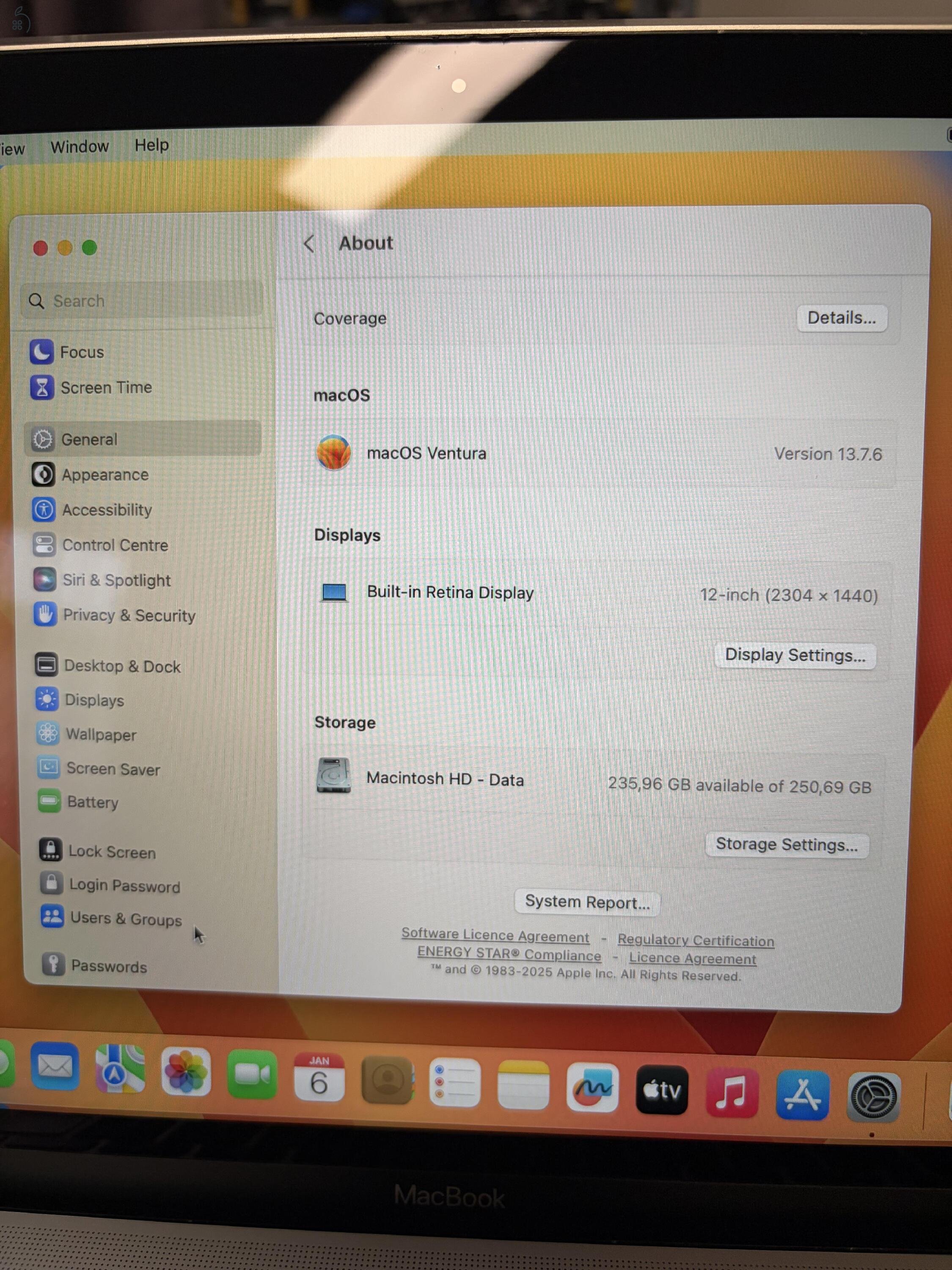Open System Report
This screenshot has height=1270, width=952.
586,901
